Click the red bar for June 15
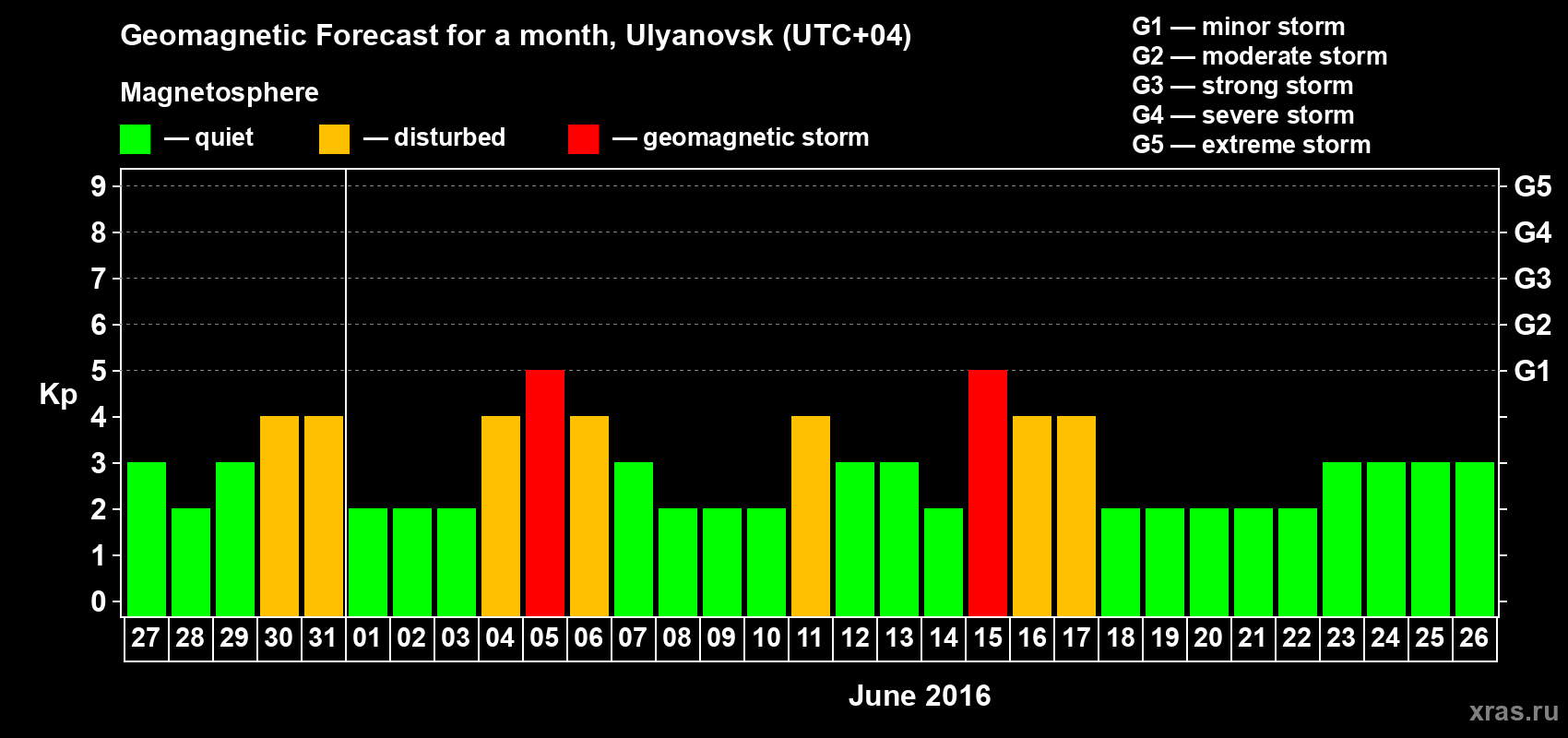 (988, 494)
